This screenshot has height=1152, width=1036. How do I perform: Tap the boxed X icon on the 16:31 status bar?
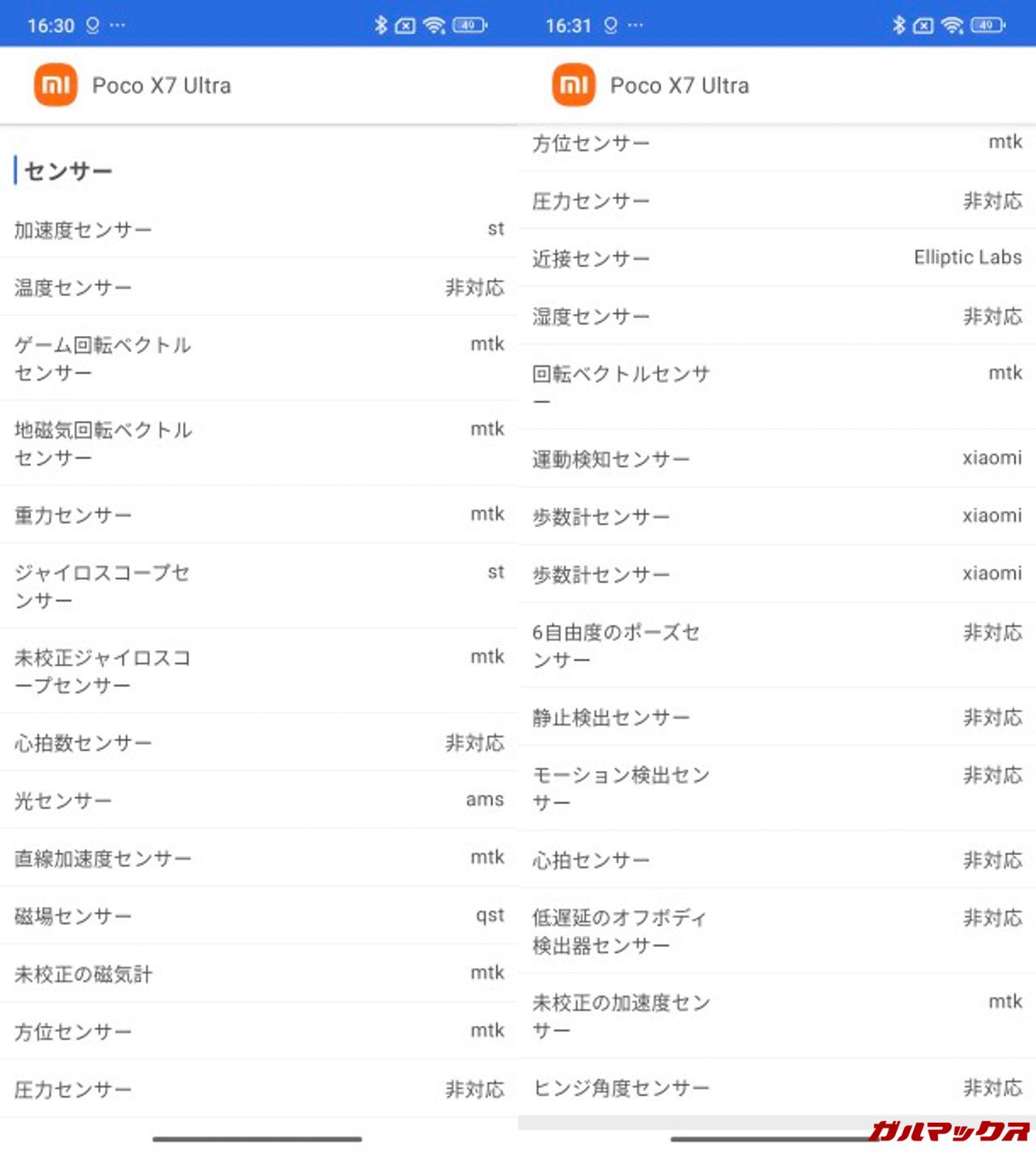[x=923, y=25]
